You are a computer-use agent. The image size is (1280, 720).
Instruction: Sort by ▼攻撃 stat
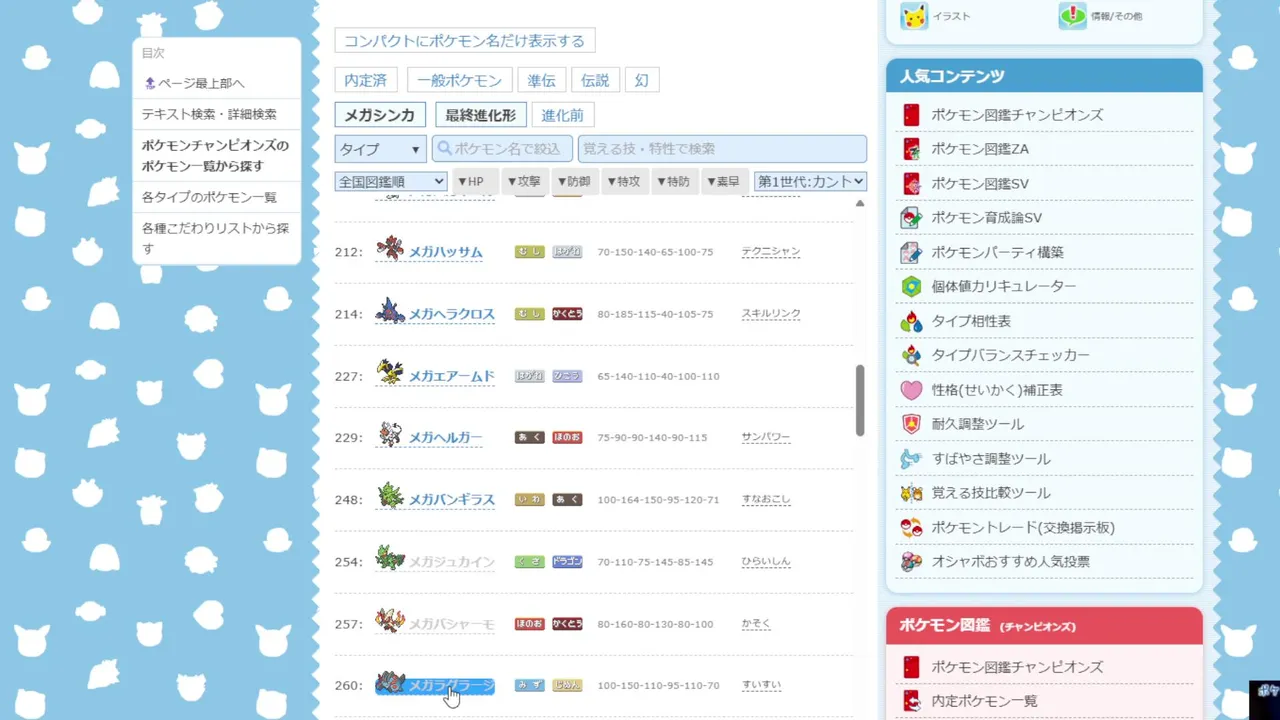pos(524,181)
